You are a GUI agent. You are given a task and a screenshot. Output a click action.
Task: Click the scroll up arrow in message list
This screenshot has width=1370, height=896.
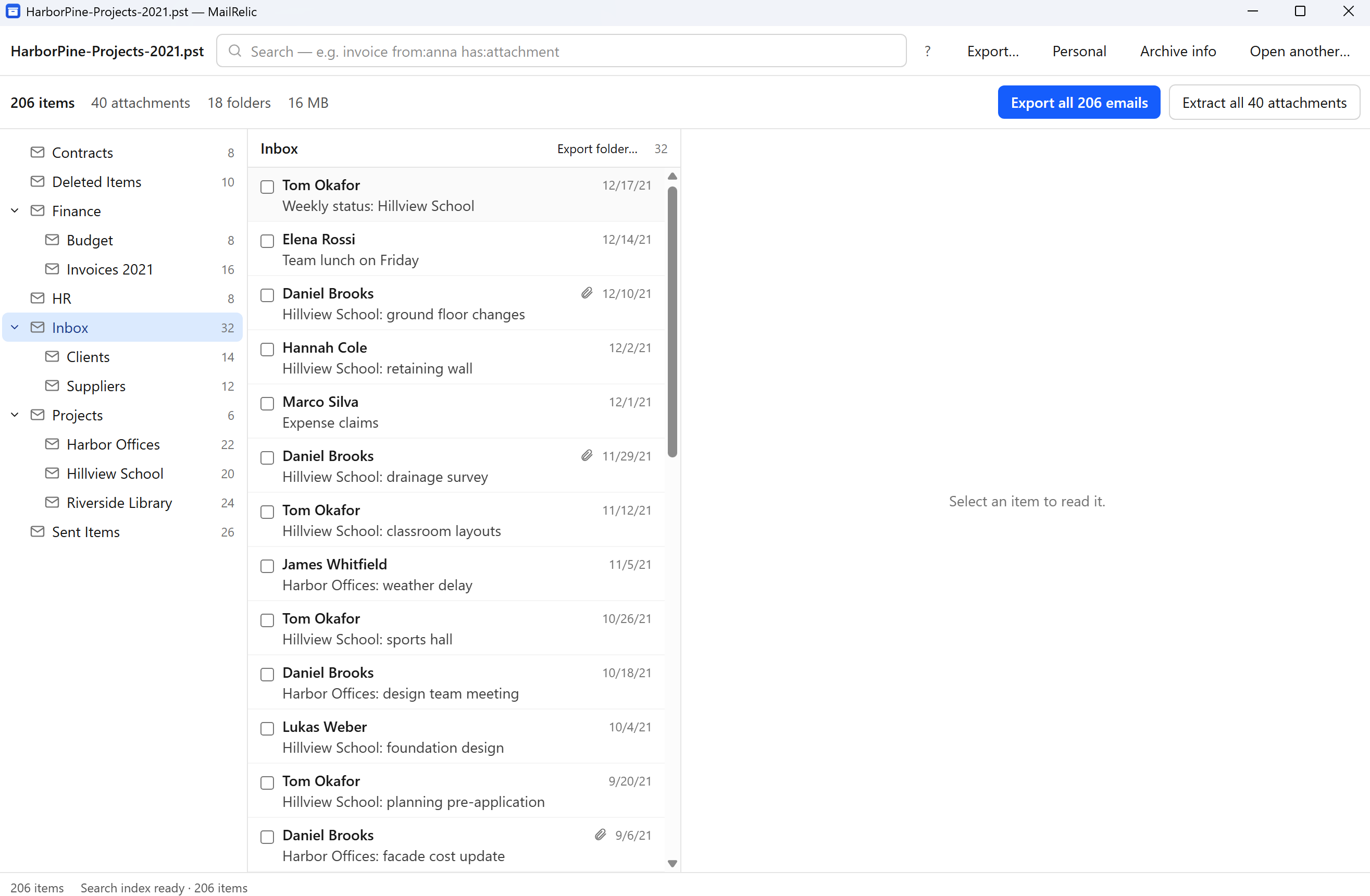tap(672, 176)
